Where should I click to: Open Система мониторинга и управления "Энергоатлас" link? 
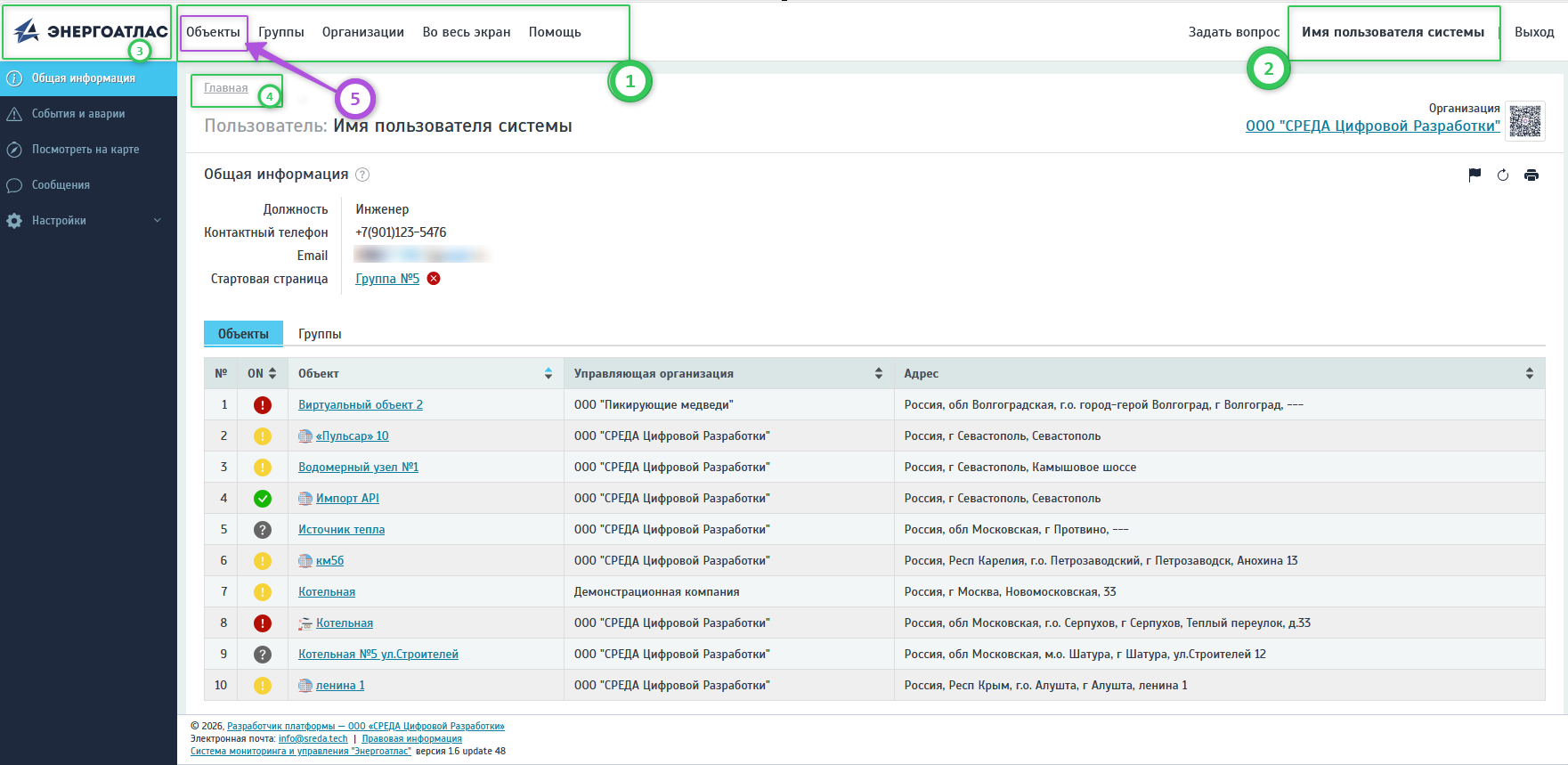(x=301, y=752)
